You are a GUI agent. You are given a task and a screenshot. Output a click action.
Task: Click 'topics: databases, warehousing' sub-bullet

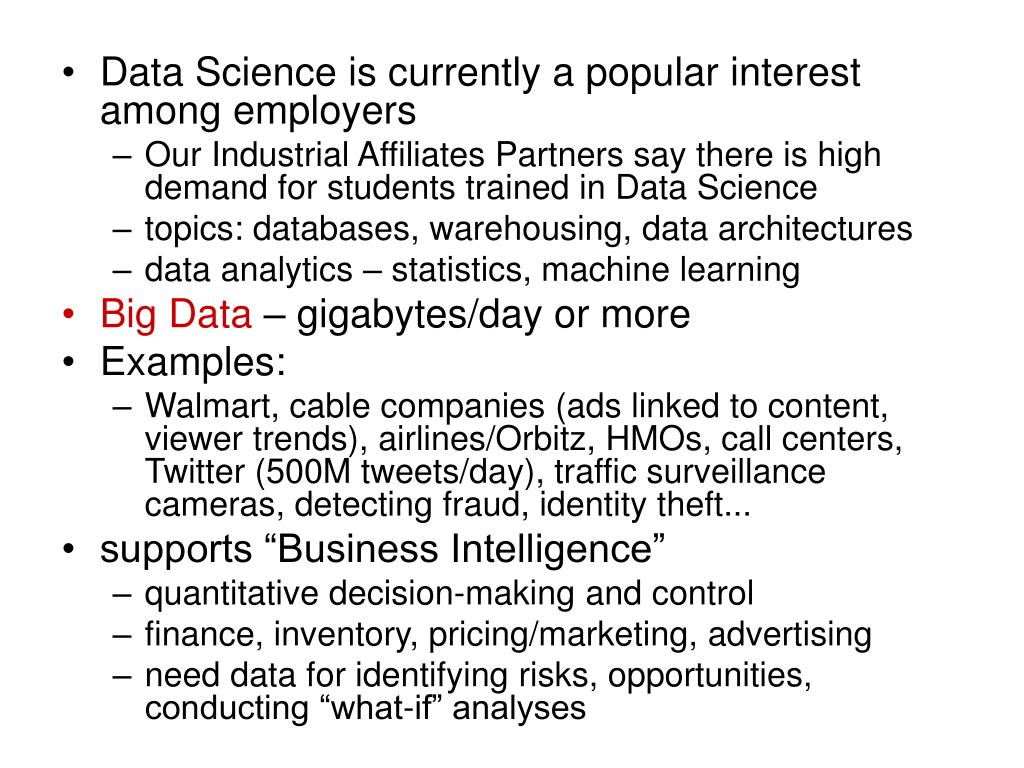point(528,229)
